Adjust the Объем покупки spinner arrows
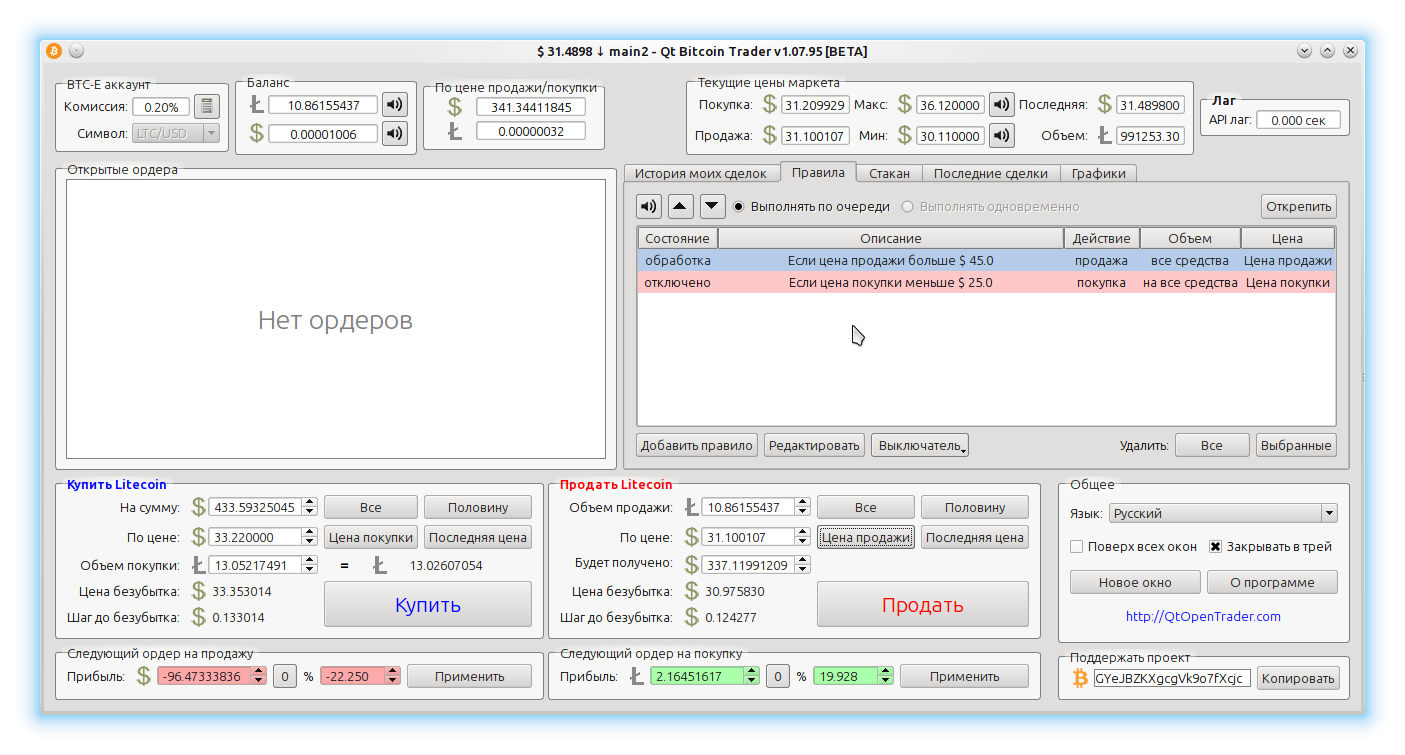This screenshot has width=1405, height=755. tap(310, 565)
